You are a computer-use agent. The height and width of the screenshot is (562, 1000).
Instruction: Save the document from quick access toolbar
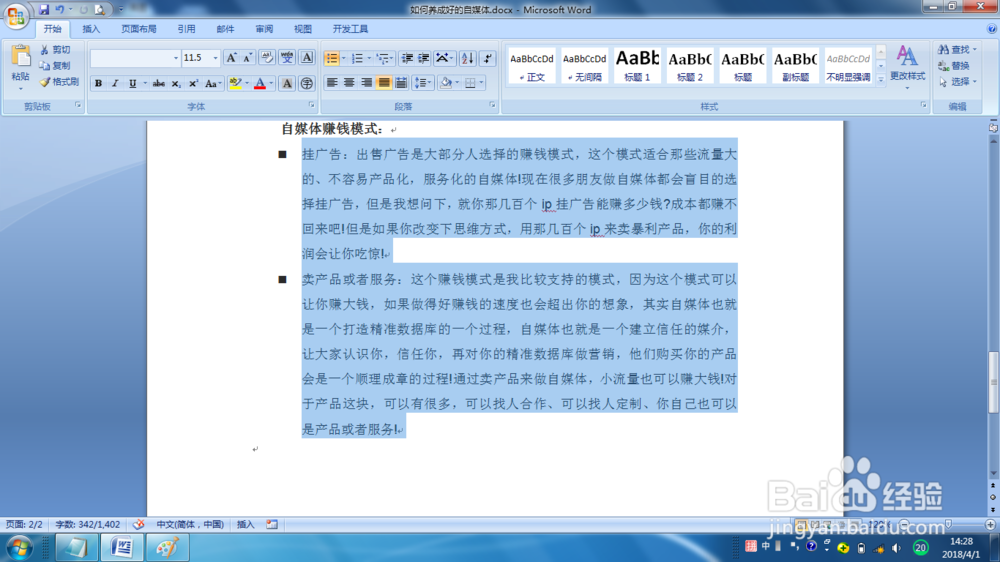click(x=44, y=10)
